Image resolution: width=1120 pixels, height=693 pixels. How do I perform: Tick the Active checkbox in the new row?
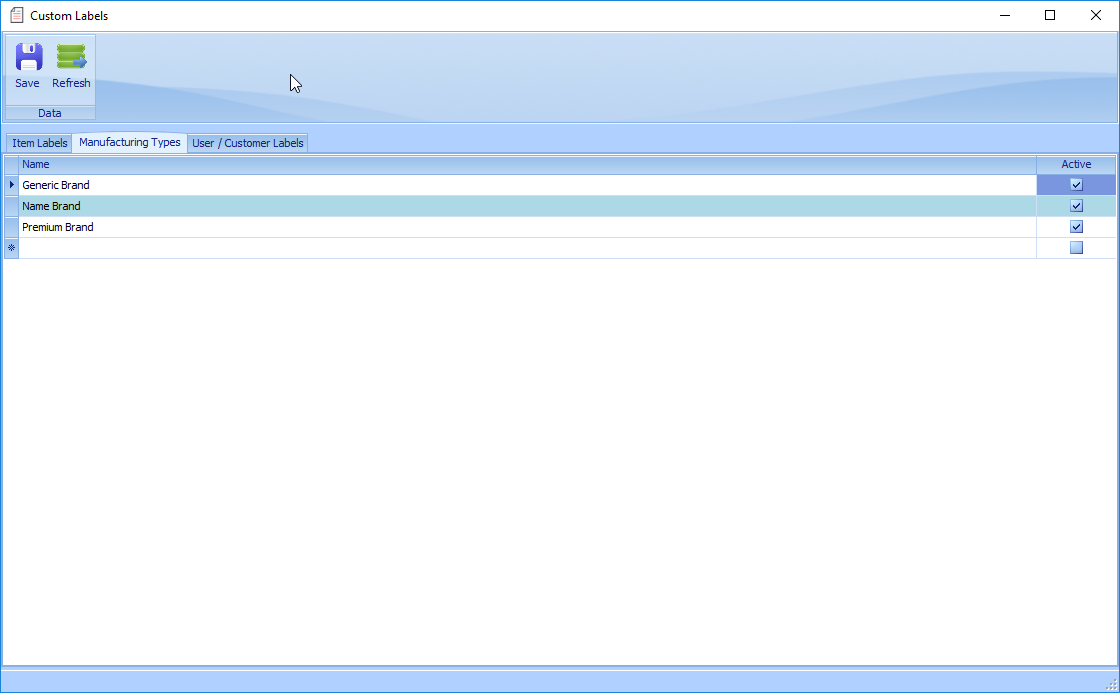[x=1076, y=248]
